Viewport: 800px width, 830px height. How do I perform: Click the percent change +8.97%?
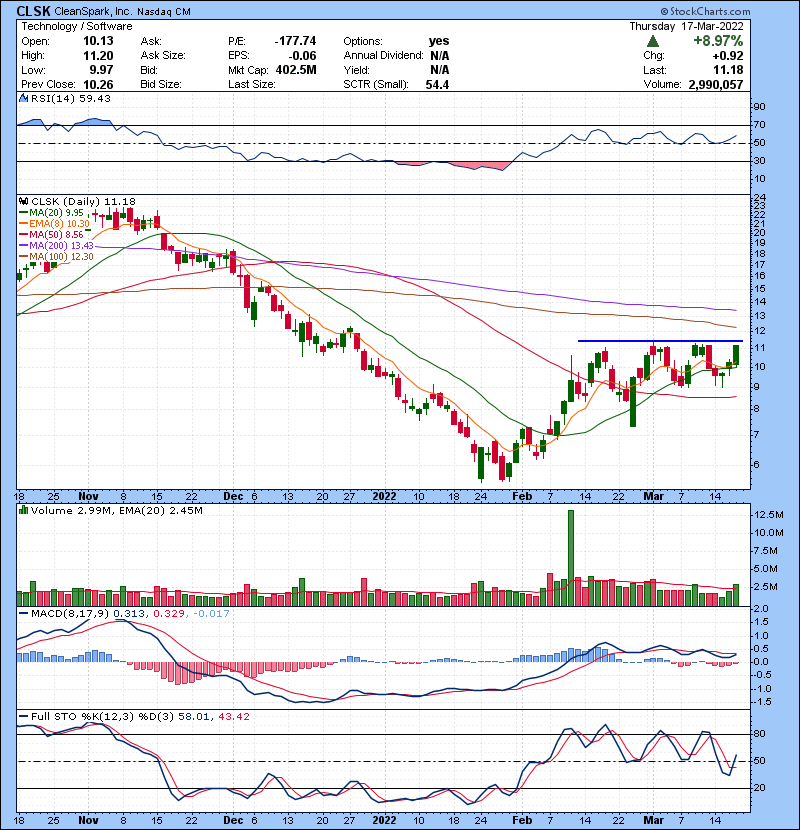click(718, 41)
